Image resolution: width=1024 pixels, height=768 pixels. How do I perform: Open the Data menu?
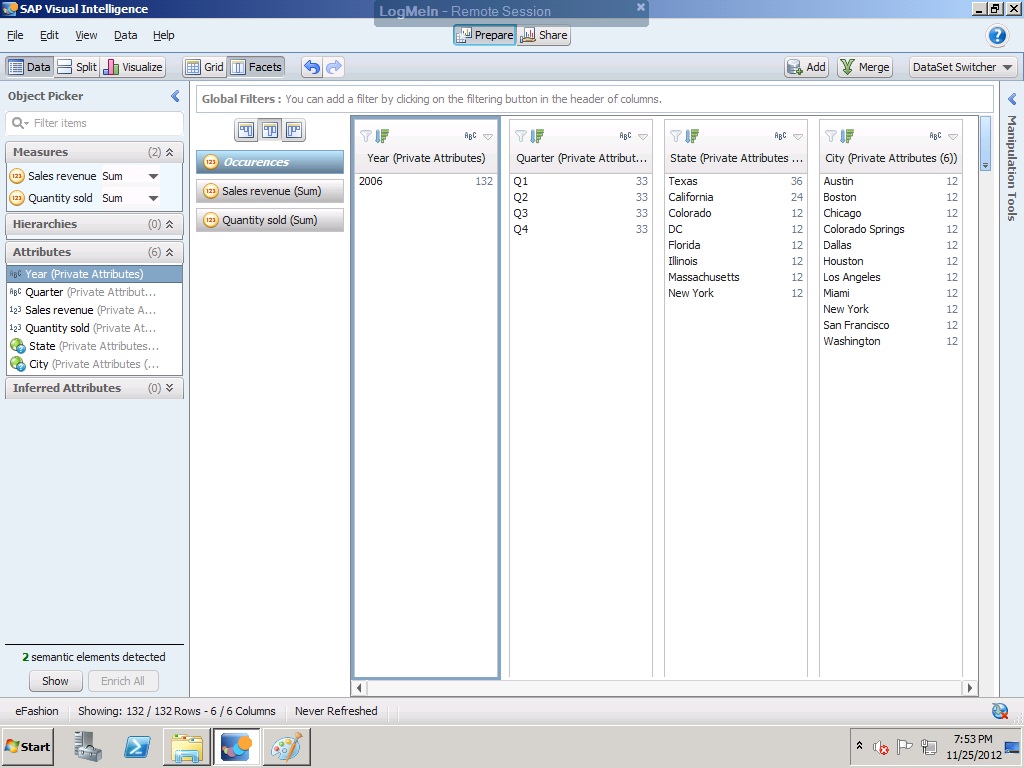click(125, 35)
